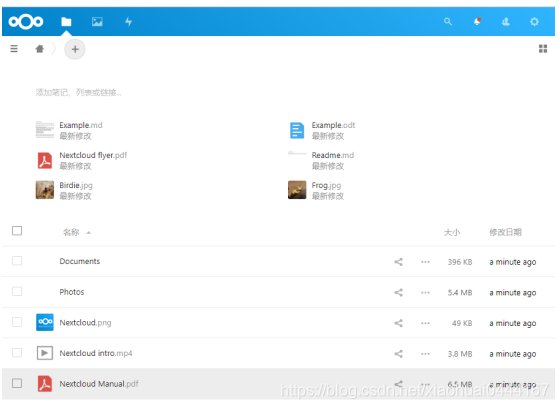Share Nextcloud.png

point(398,323)
